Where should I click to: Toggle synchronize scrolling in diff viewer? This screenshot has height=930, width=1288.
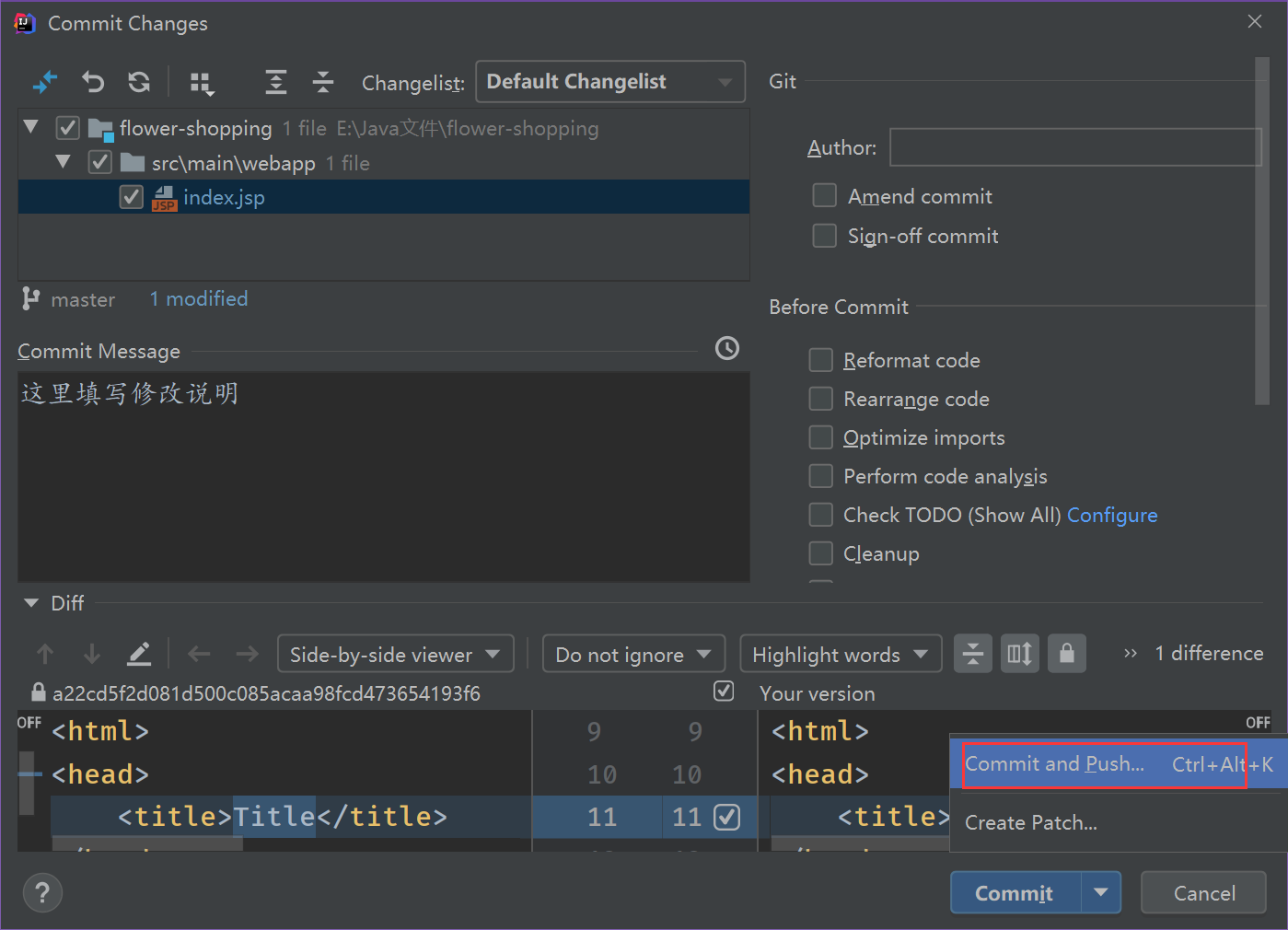[1020, 654]
